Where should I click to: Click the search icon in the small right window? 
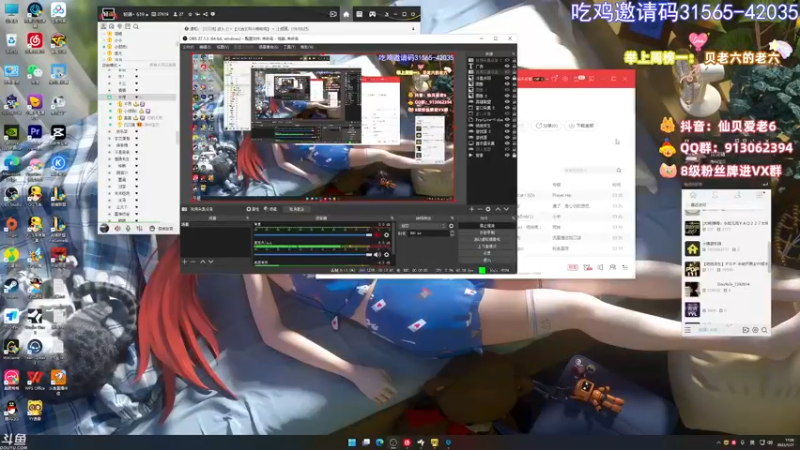click(764, 330)
